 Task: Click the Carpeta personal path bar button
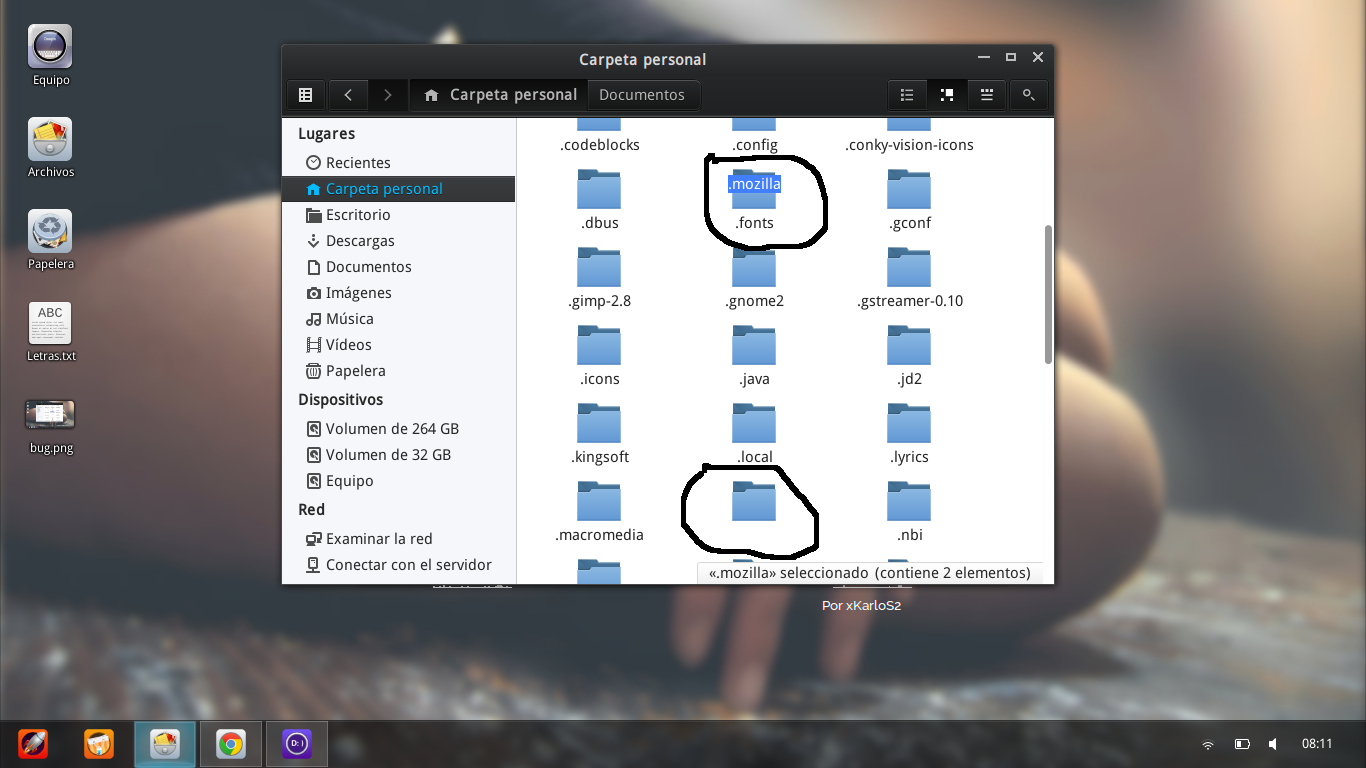click(x=500, y=95)
